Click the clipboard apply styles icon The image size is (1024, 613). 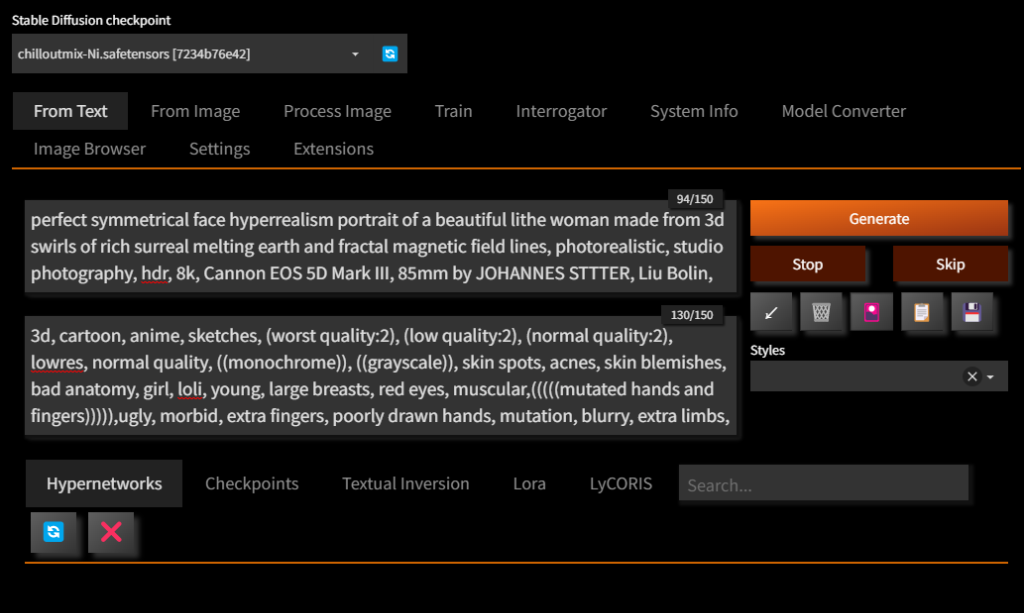[922, 313]
